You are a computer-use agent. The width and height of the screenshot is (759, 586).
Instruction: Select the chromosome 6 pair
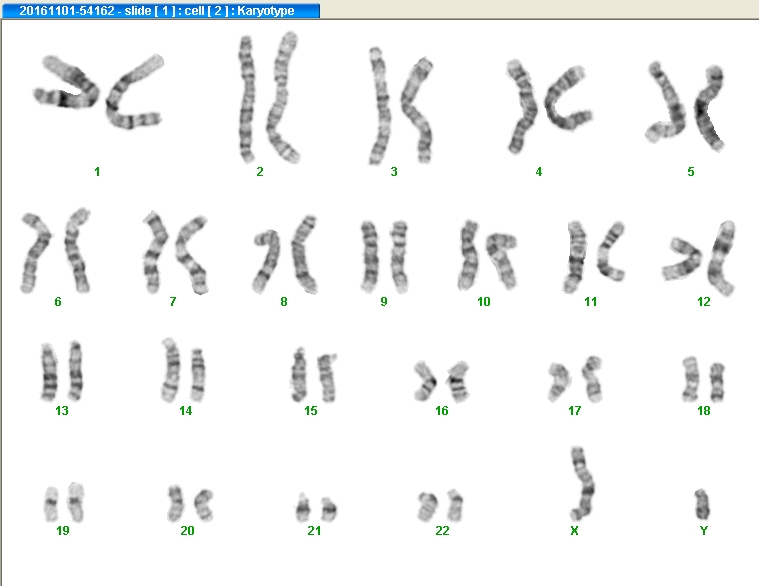(x=55, y=251)
